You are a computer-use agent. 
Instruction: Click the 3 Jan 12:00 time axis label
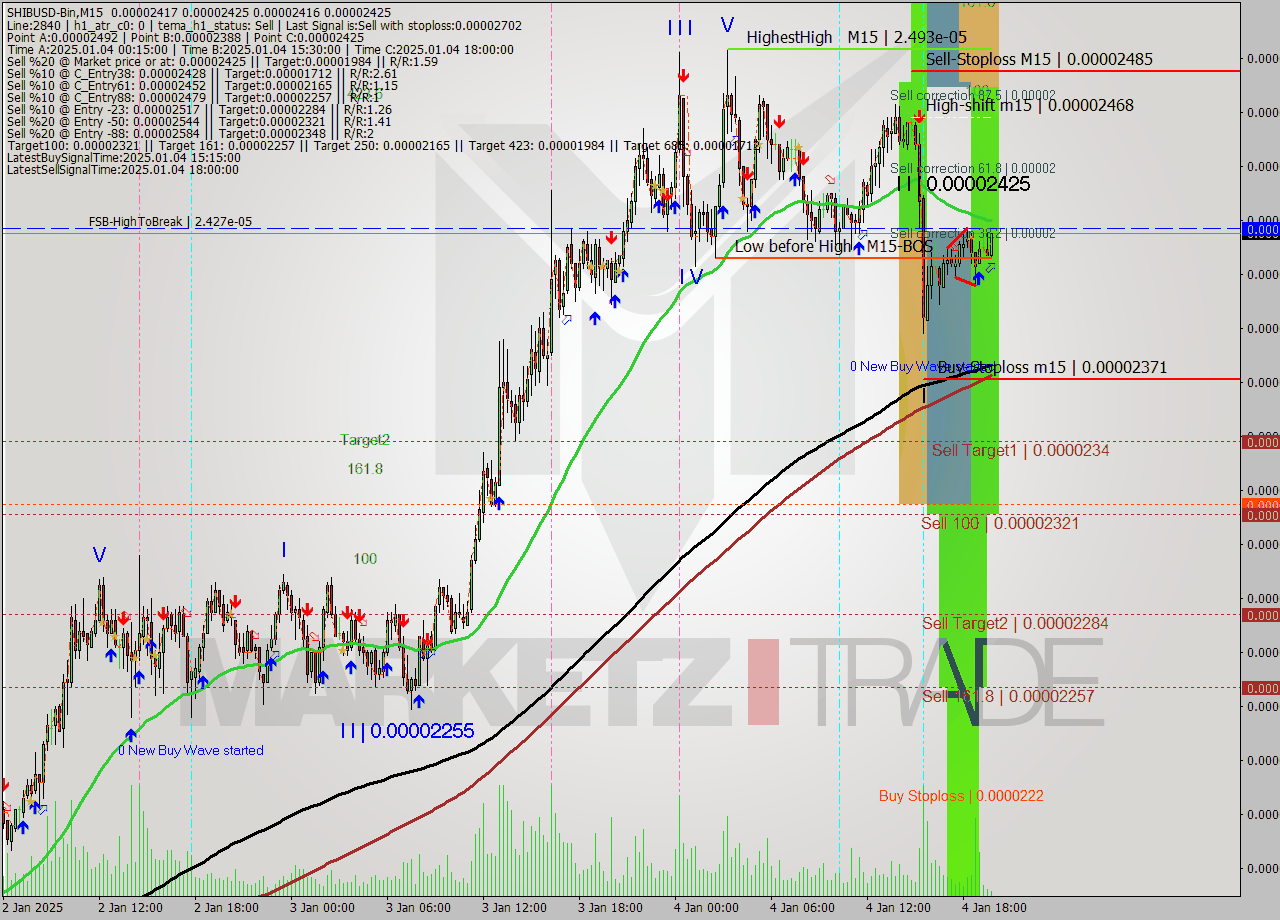(515, 908)
